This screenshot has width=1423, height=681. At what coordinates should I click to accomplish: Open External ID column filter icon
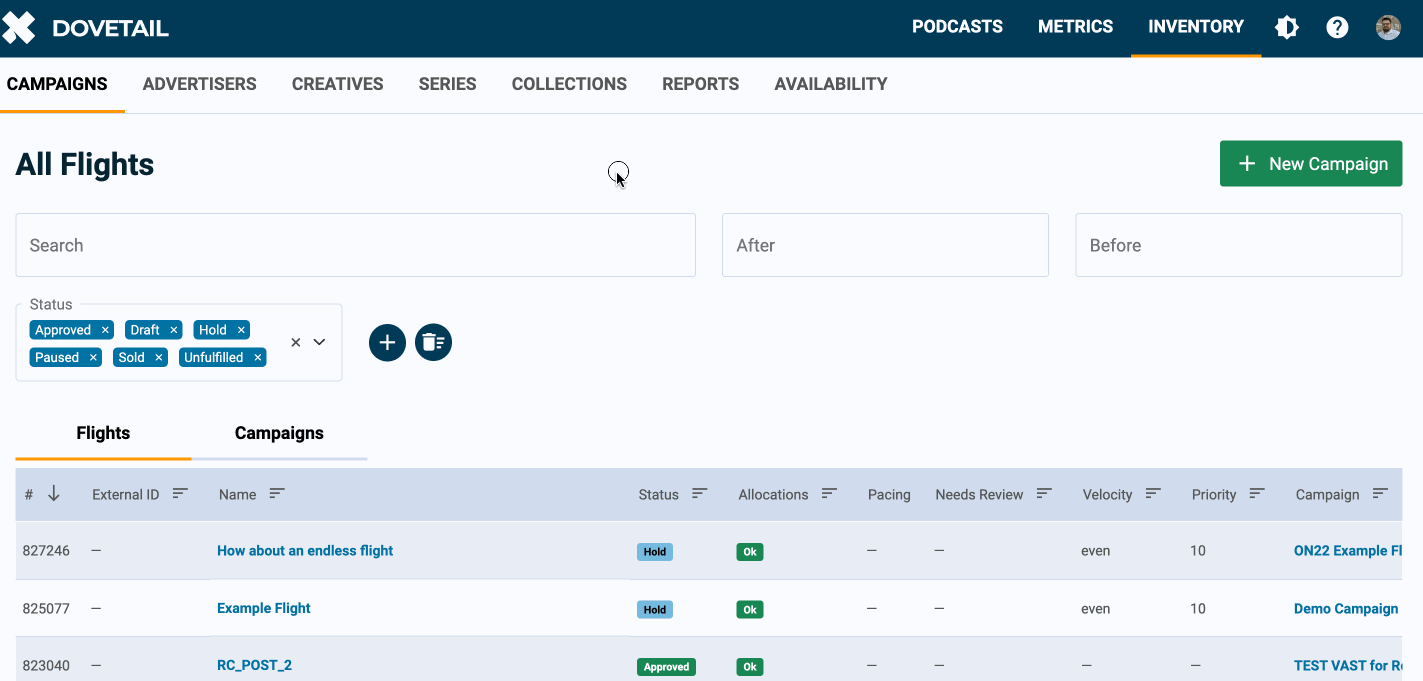pyautogui.click(x=180, y=494)
